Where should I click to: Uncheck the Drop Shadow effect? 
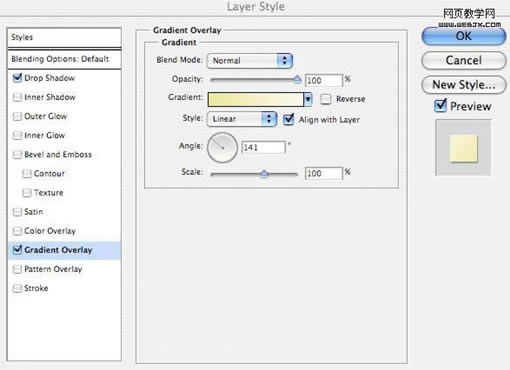click(x=17, y=78)
